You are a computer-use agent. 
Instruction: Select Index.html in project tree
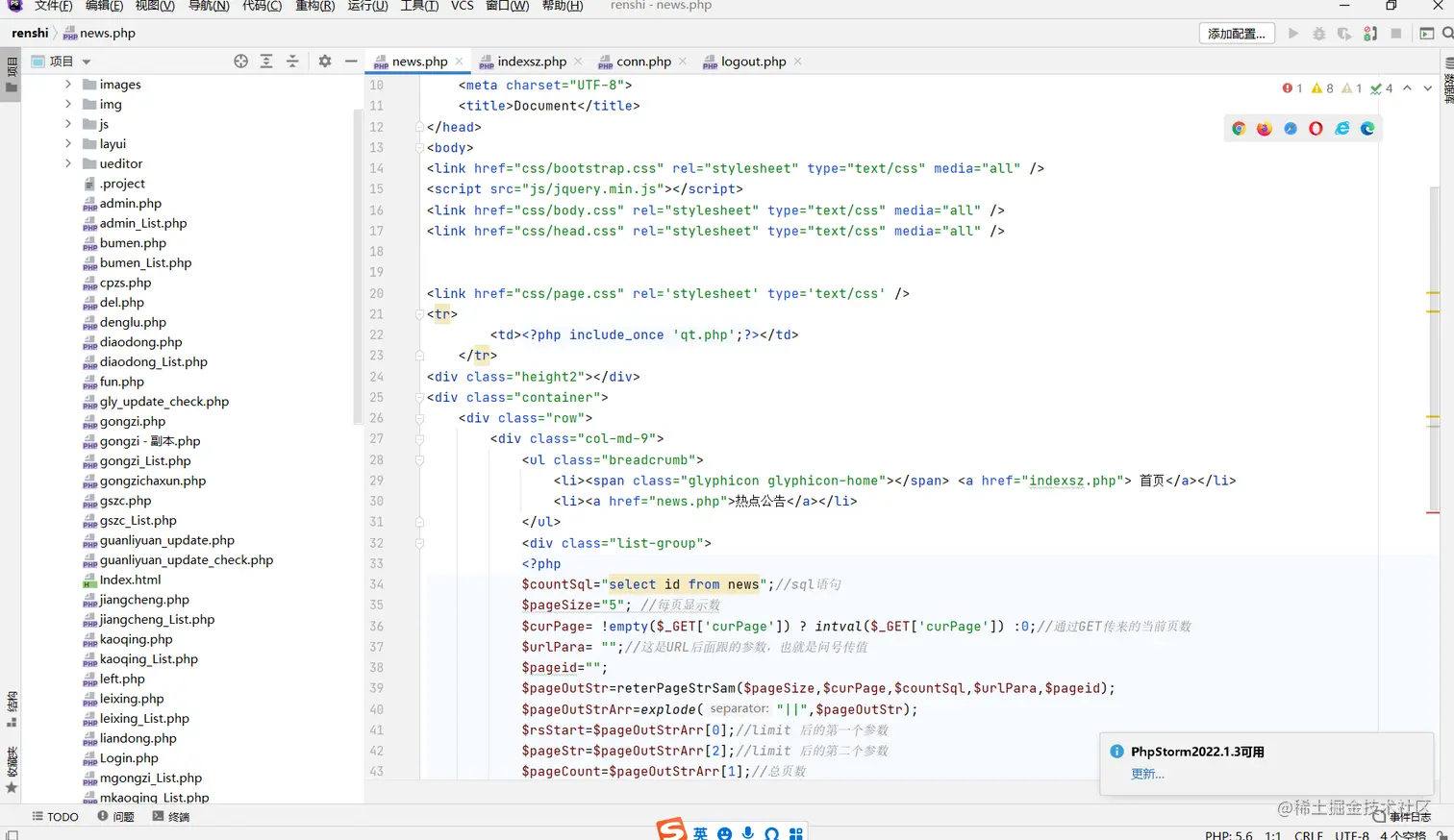coord(130,580)
